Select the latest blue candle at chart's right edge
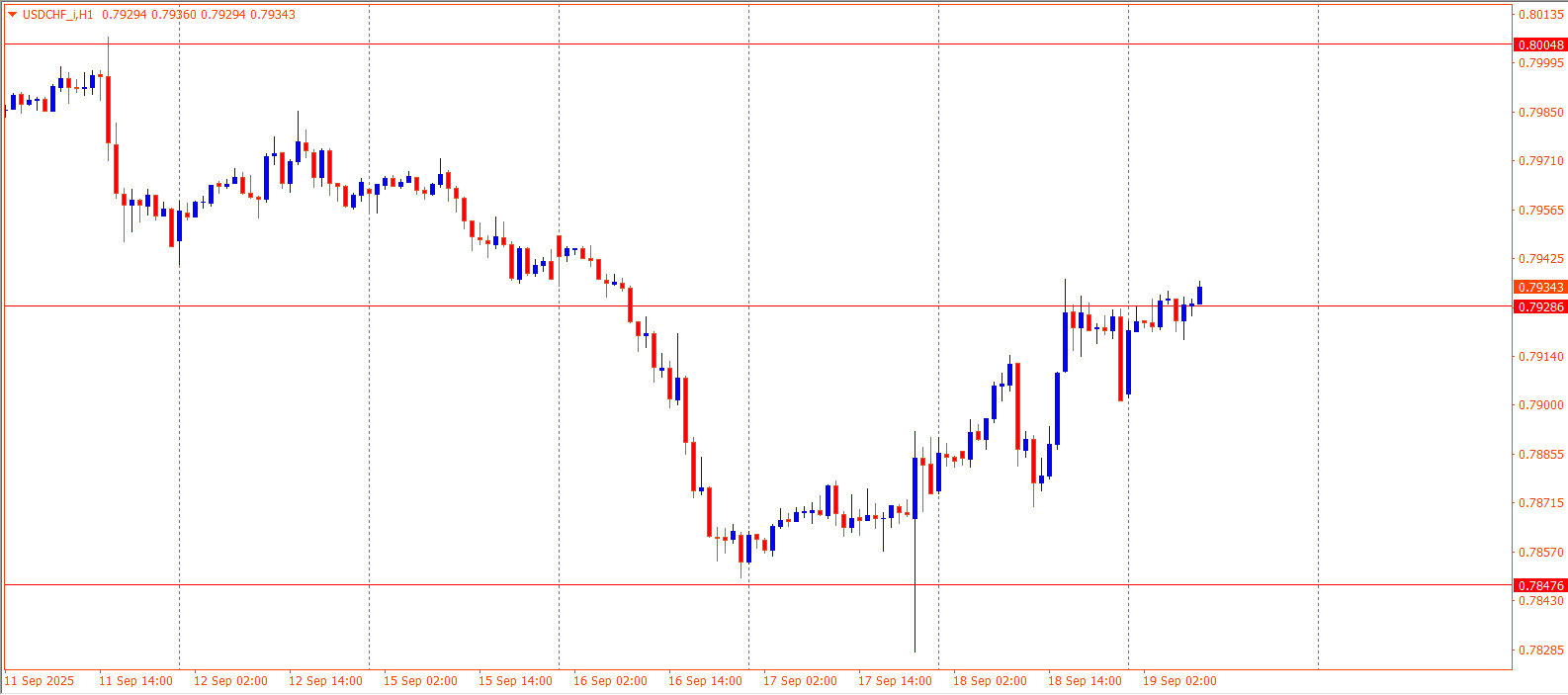This screenshot has height=695, width=1568. tap(1199, 294)
